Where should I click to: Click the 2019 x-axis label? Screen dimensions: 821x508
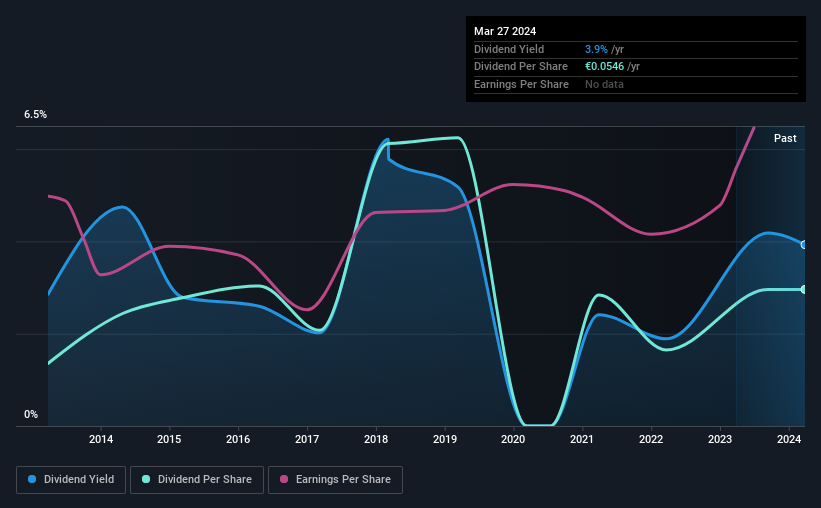point(445,439)
